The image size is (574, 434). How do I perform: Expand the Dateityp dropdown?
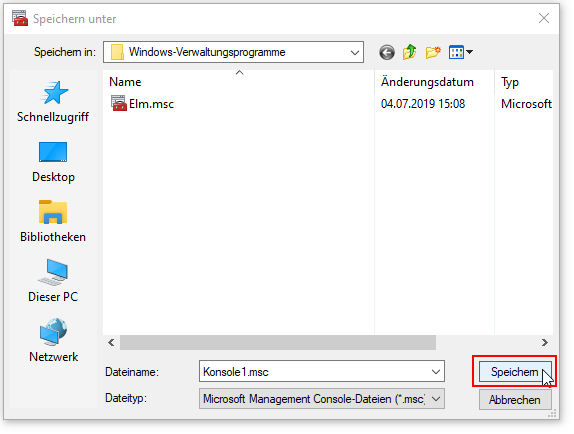(322, 399)
